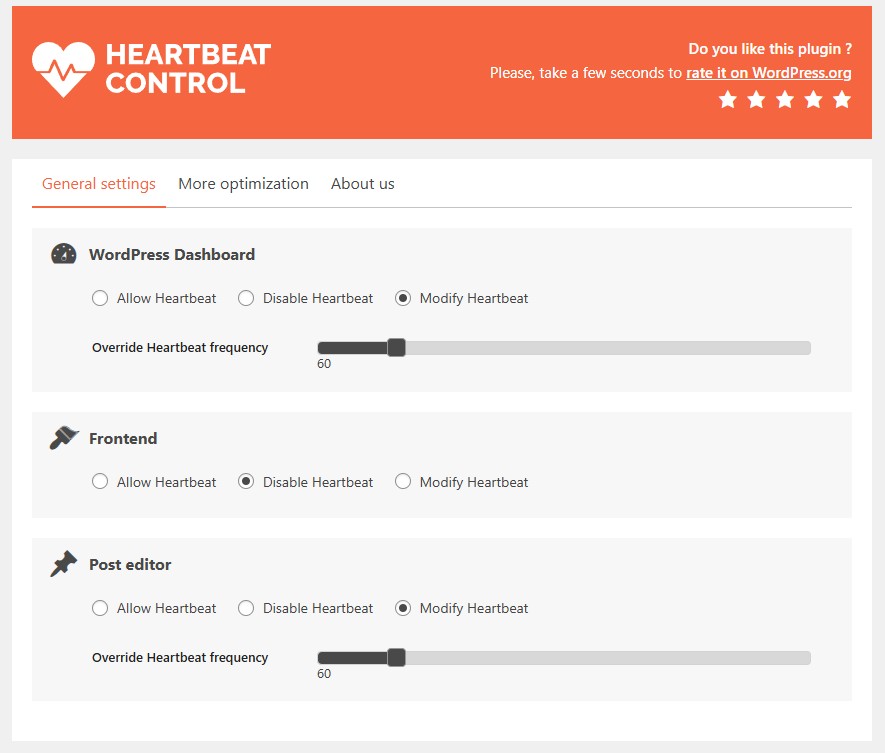This screenshot has height=753, width=885.
Task: Select Modify Heartbeat for Frontend
Action: coord(403,482)
